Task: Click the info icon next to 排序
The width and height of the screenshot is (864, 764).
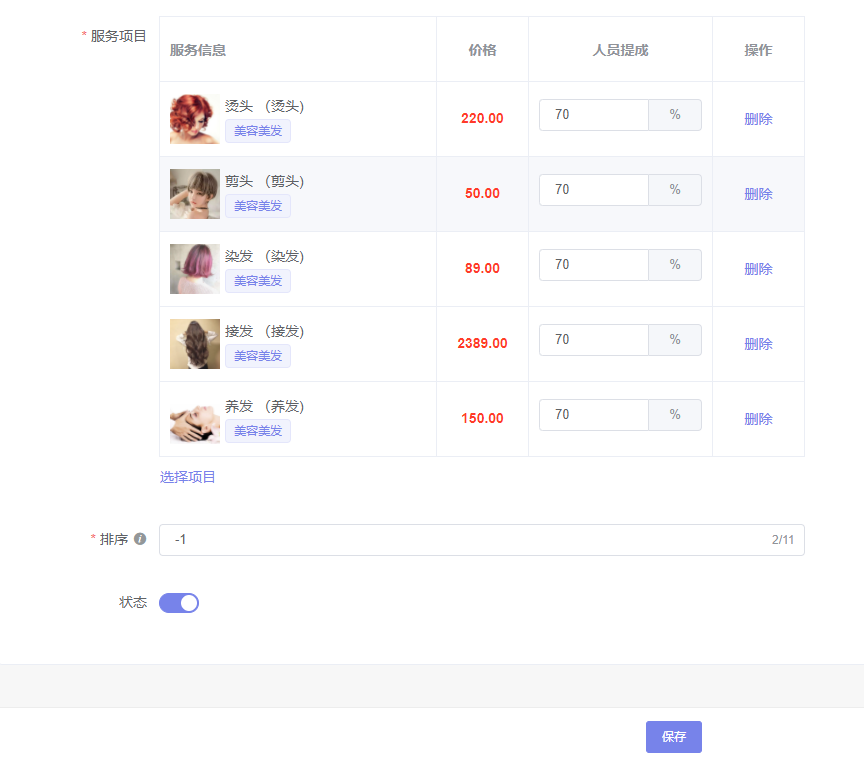Action: click(140, 539)
